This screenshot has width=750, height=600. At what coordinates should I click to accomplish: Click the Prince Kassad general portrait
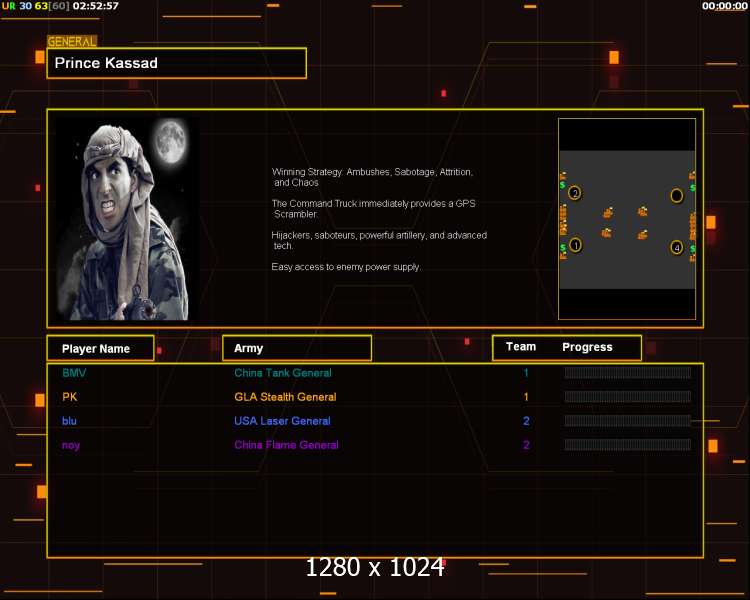123,219
